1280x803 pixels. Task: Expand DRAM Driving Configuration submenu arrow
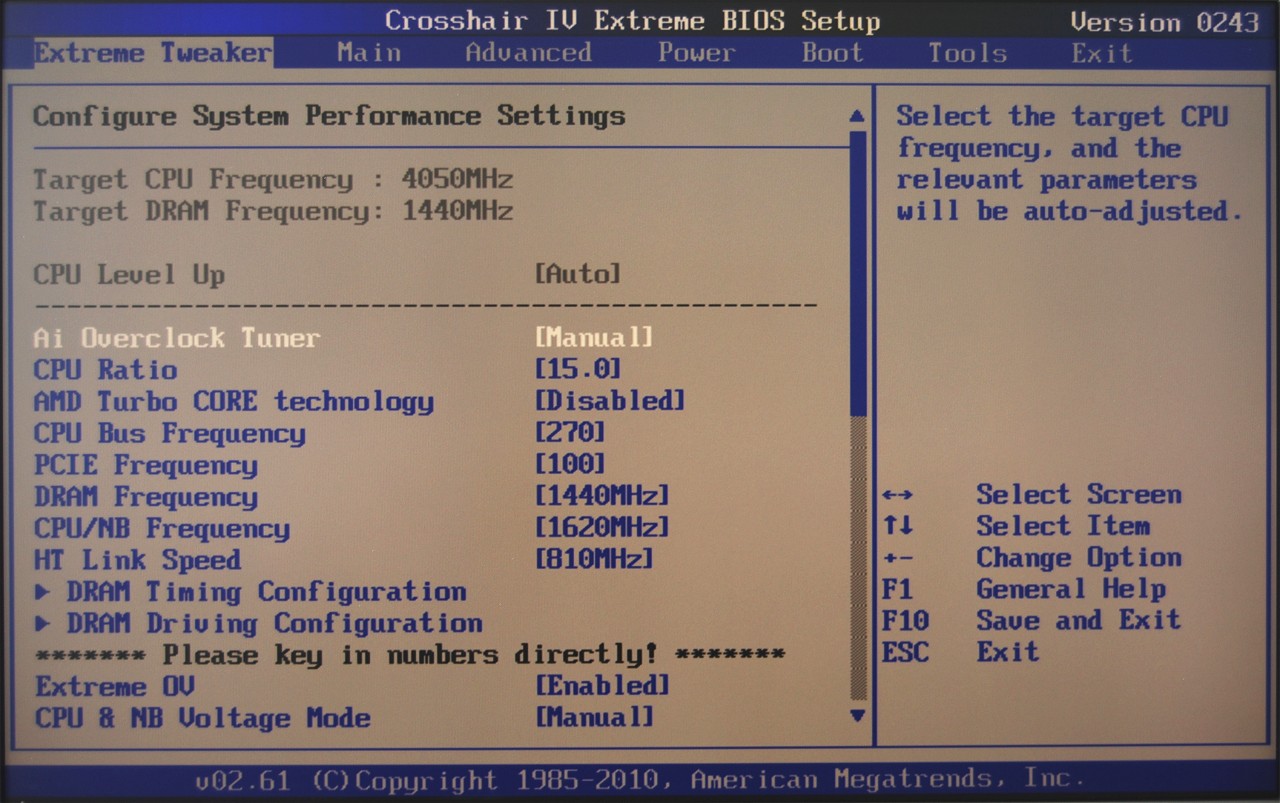pyautogui.click(x=42, y=624)
